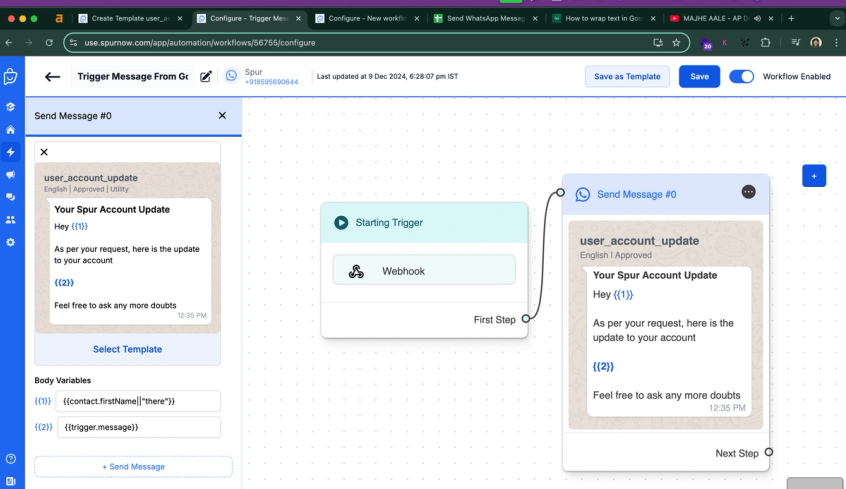Toggle the Workflow Enabled switch

[741, 77]
